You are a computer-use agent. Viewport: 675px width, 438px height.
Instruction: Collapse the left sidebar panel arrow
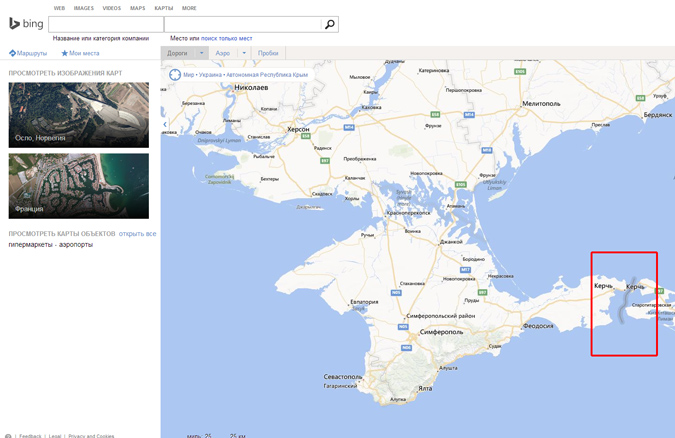pyautogui.click(x=165, y=124)
